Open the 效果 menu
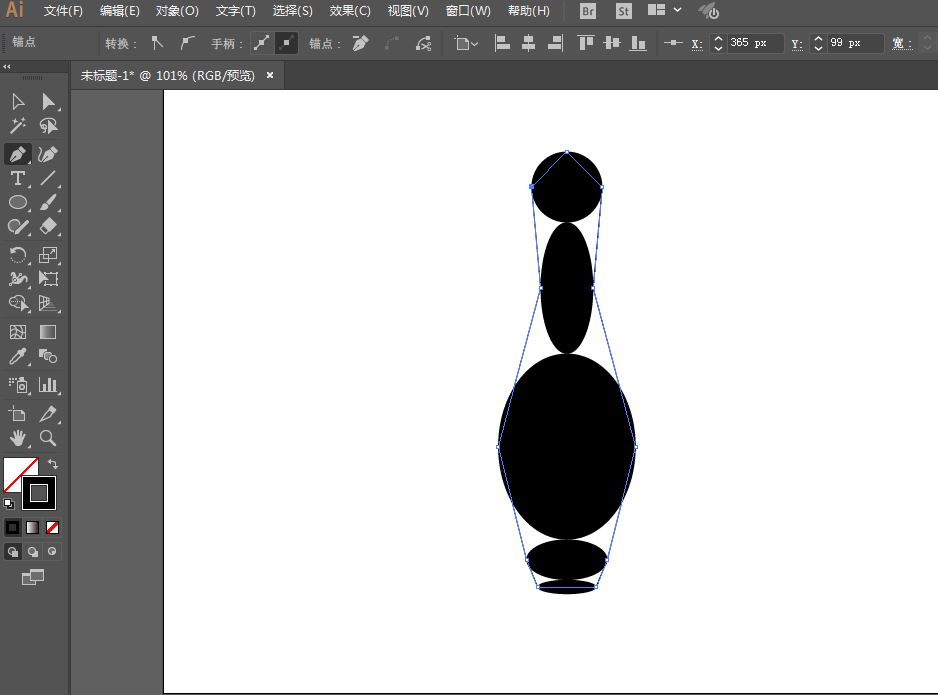 tap(348, 11)
